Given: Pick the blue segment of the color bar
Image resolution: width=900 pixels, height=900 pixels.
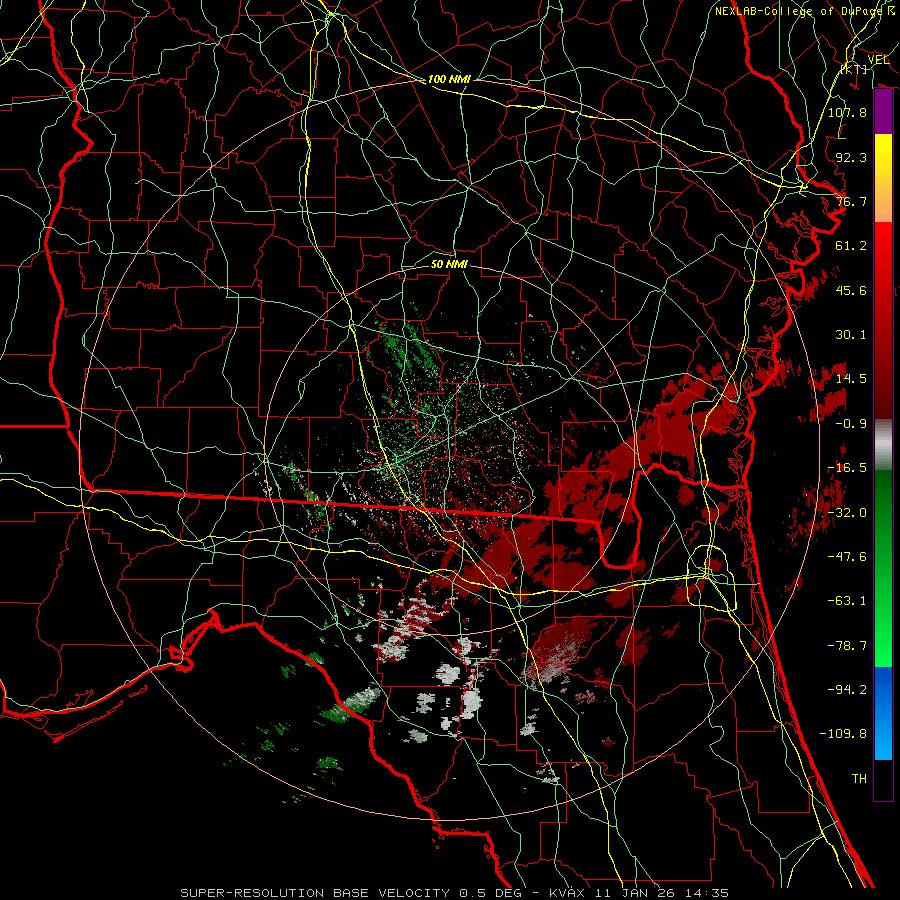Looking at the screenshot, I should click(x=883, y=713).
